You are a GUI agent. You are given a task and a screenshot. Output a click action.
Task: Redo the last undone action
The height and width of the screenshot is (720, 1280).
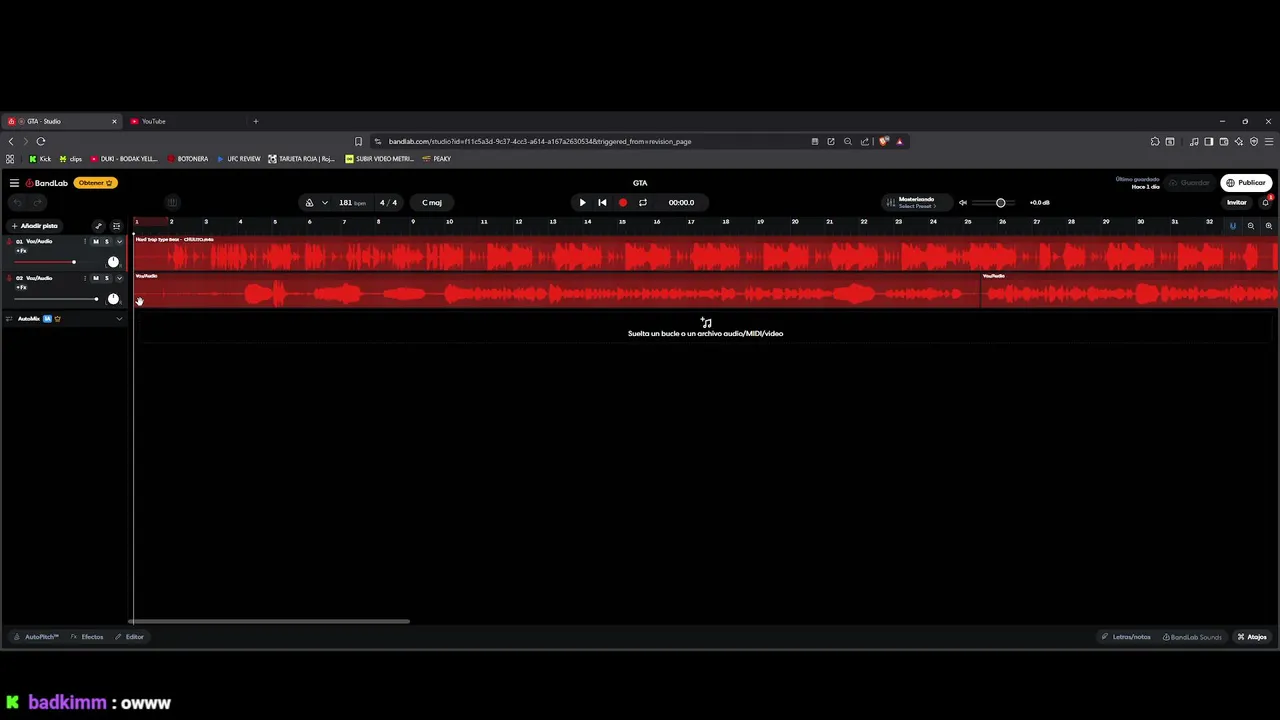coord(38,202)
